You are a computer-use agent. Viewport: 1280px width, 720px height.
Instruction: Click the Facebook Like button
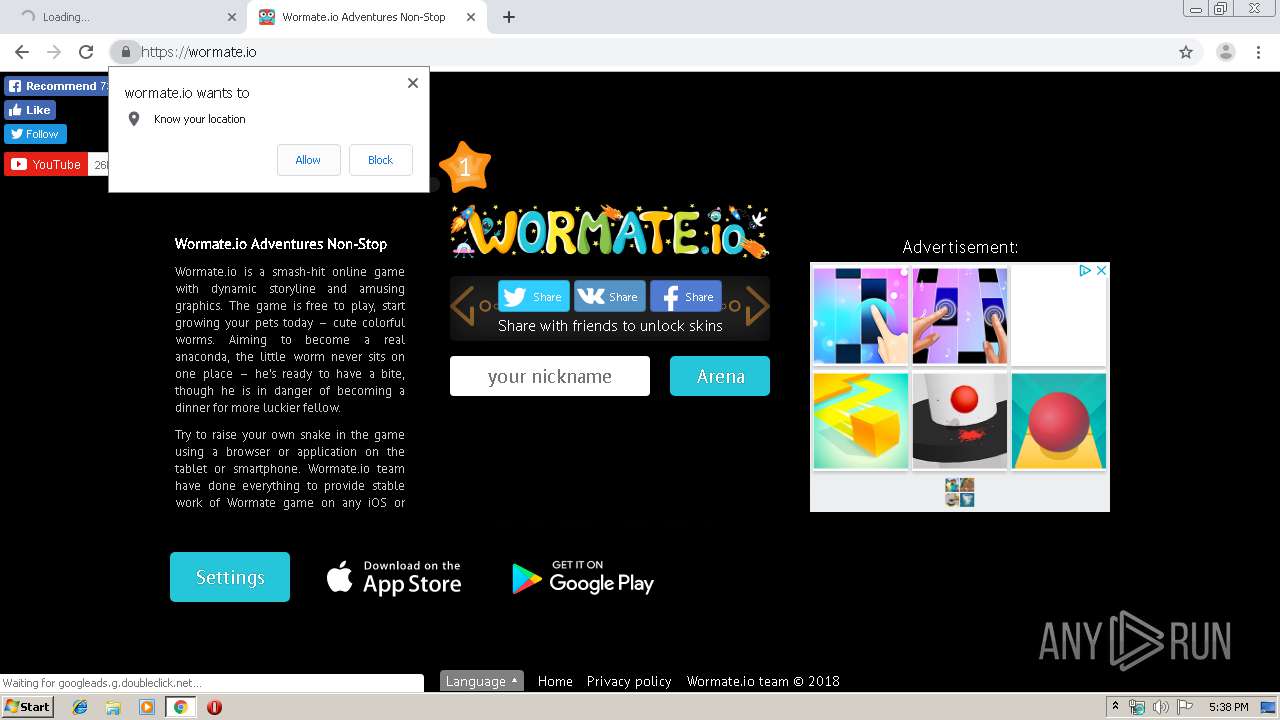coord(30,110)
